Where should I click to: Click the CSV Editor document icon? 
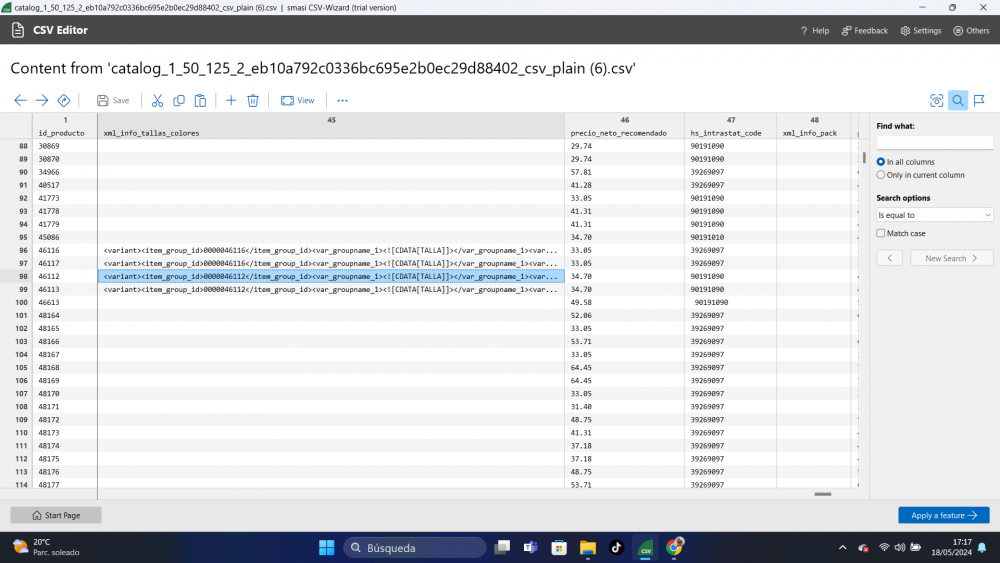[x=18, y=30]
